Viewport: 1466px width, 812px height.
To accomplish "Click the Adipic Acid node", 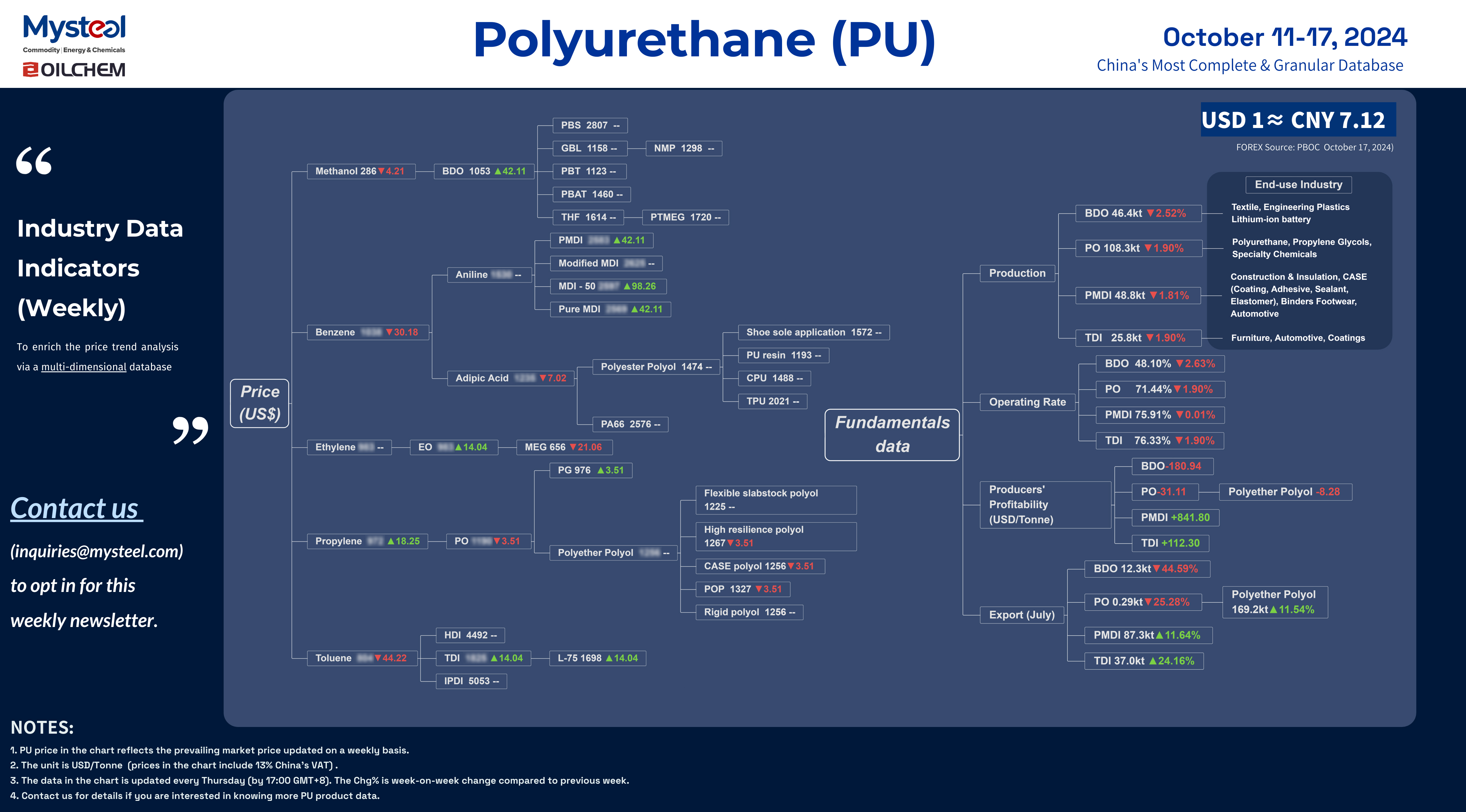I will (510, 378).
